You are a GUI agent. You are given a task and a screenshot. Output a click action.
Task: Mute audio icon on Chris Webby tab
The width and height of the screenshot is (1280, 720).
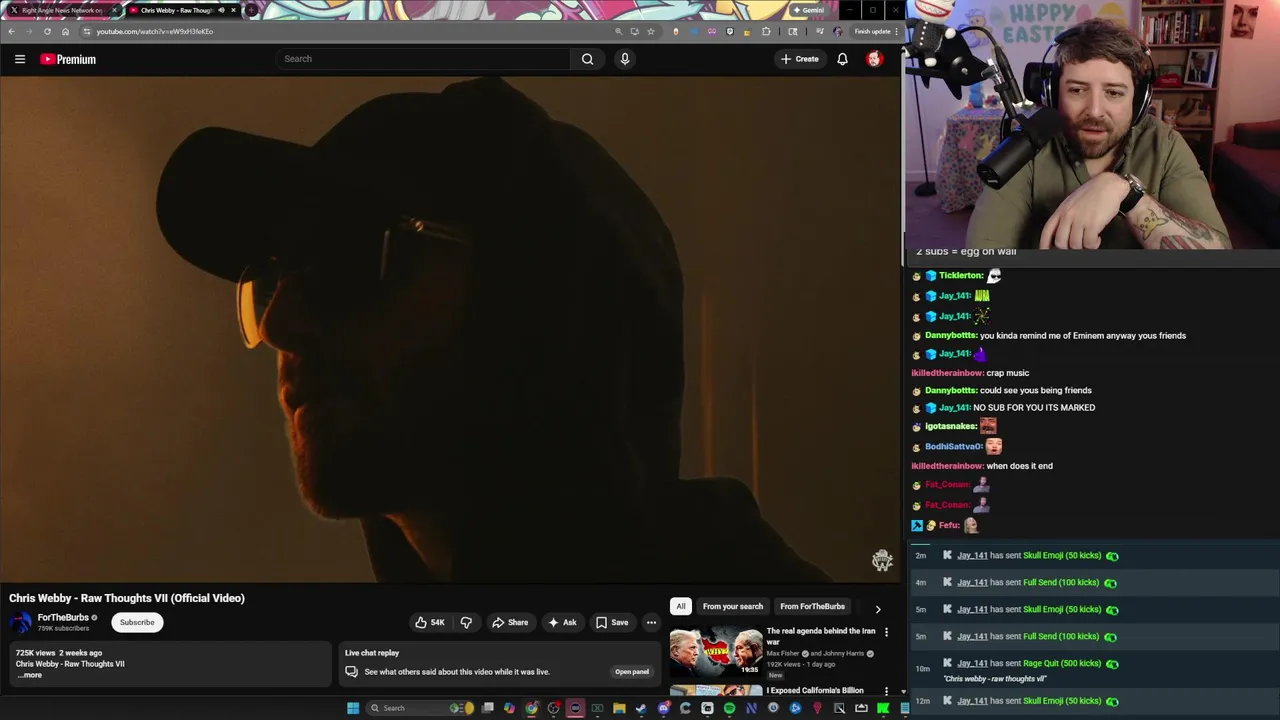(221, 10)
